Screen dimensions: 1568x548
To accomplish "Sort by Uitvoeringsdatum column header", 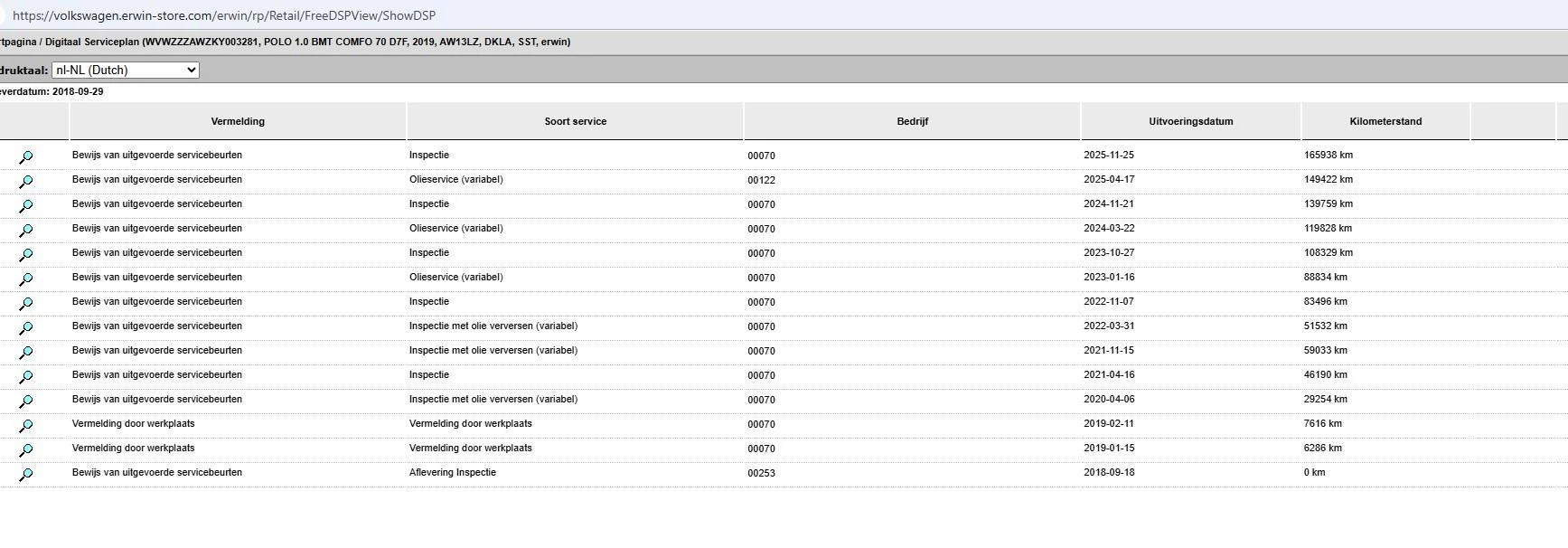I will point(1190,121).
